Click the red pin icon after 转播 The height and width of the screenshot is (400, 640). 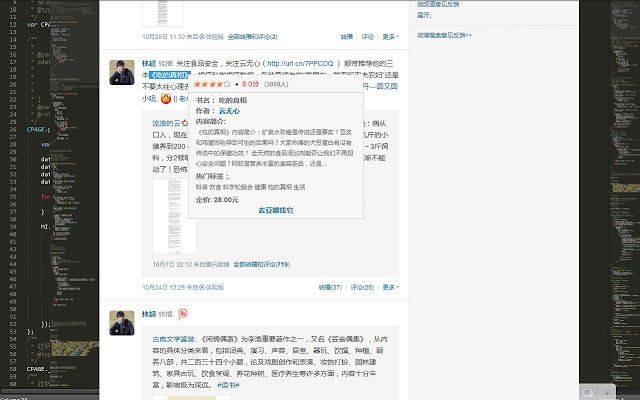pyautogui.click(x=182, y=313)
